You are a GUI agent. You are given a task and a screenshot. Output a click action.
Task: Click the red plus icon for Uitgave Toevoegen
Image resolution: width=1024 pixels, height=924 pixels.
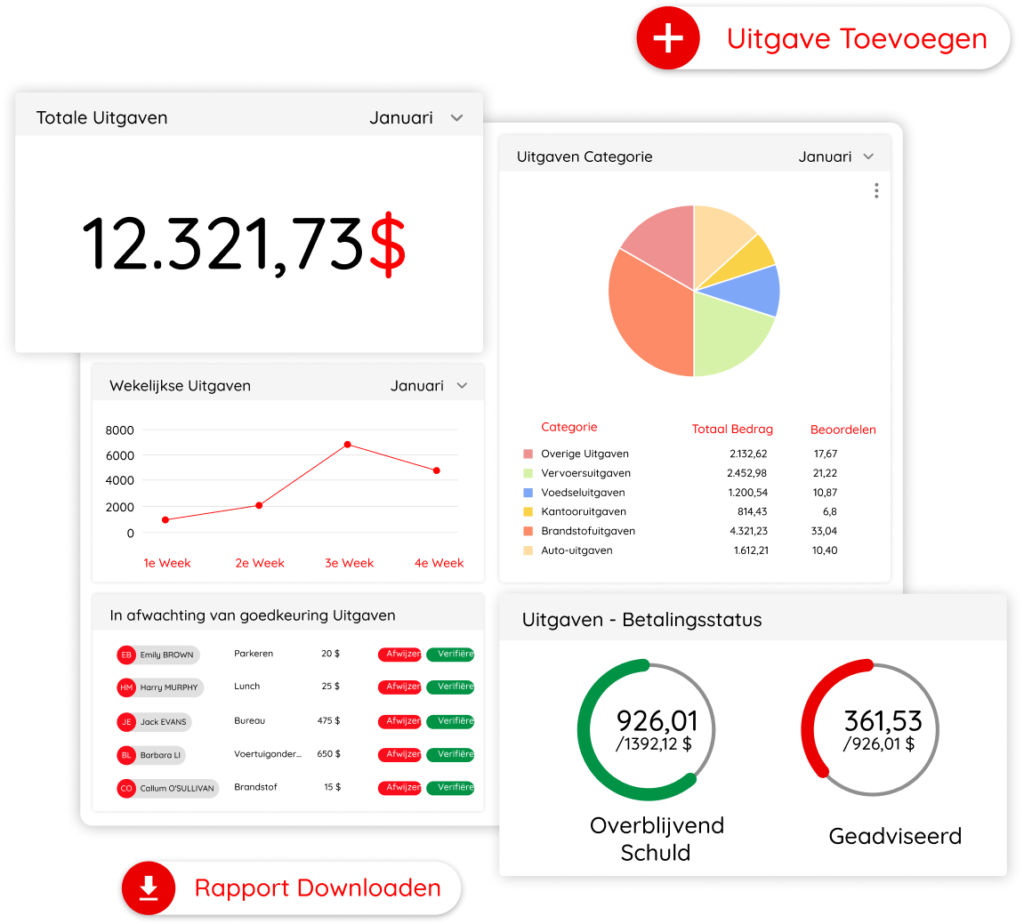pos(668,39)
